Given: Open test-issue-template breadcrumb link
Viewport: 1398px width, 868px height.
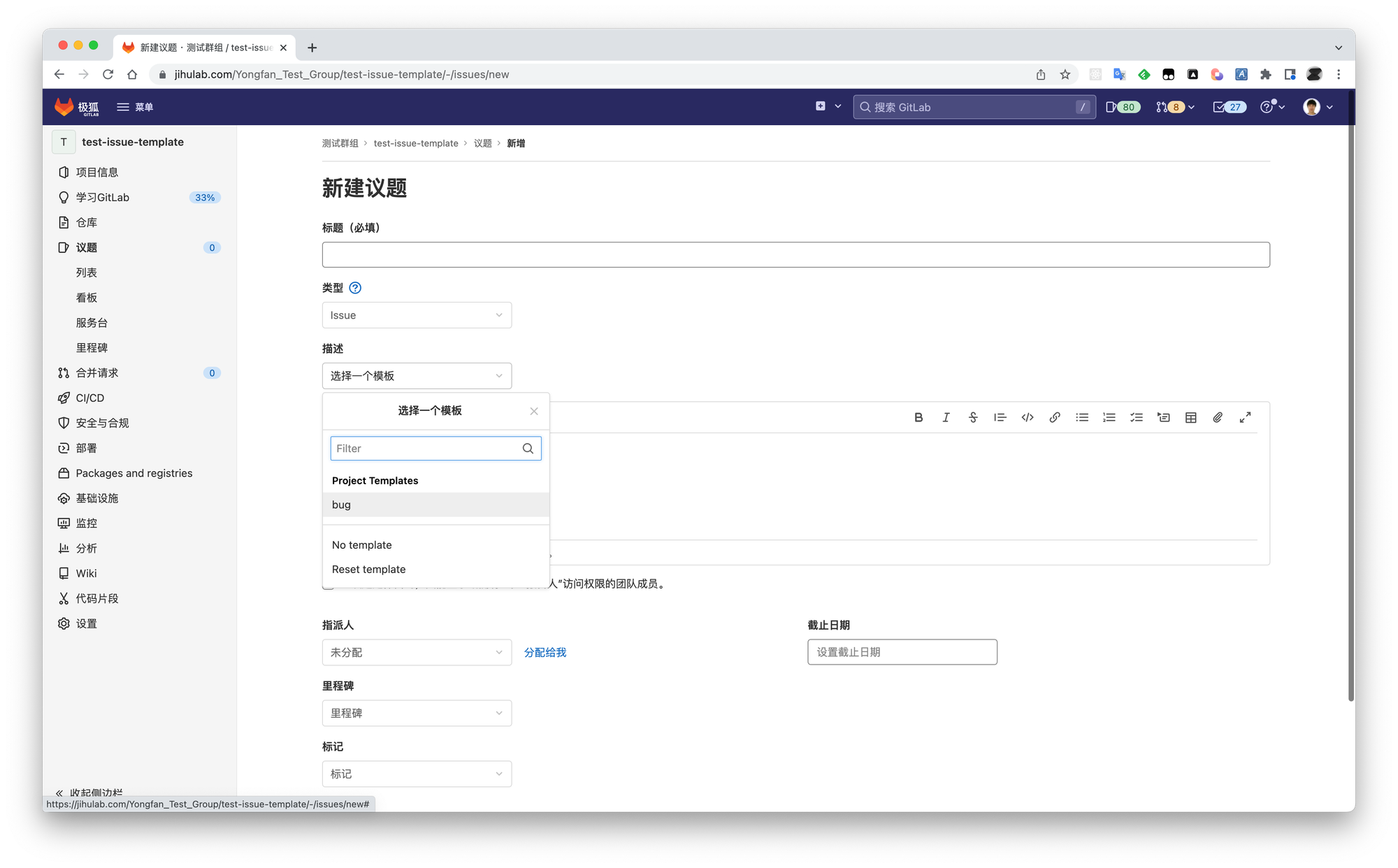Looking at the screenshot, I should (416, 143).
